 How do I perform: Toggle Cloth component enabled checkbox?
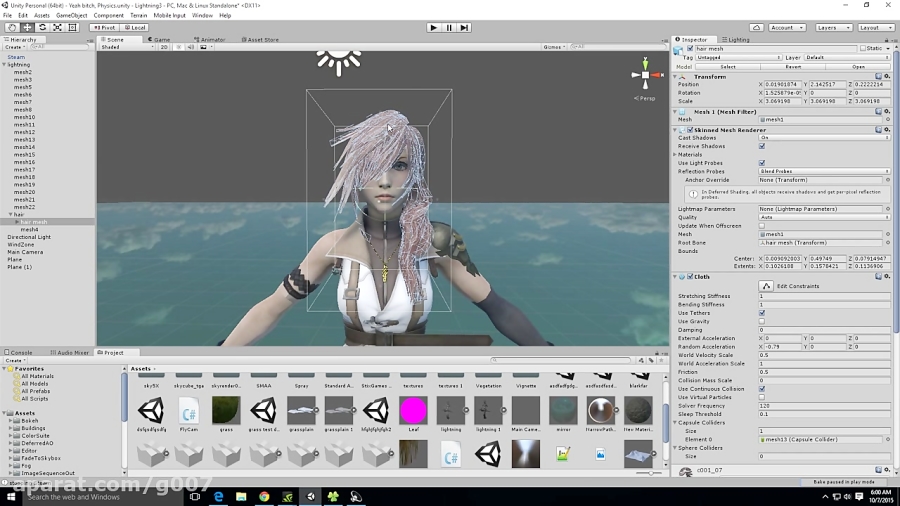coord(690,277)
